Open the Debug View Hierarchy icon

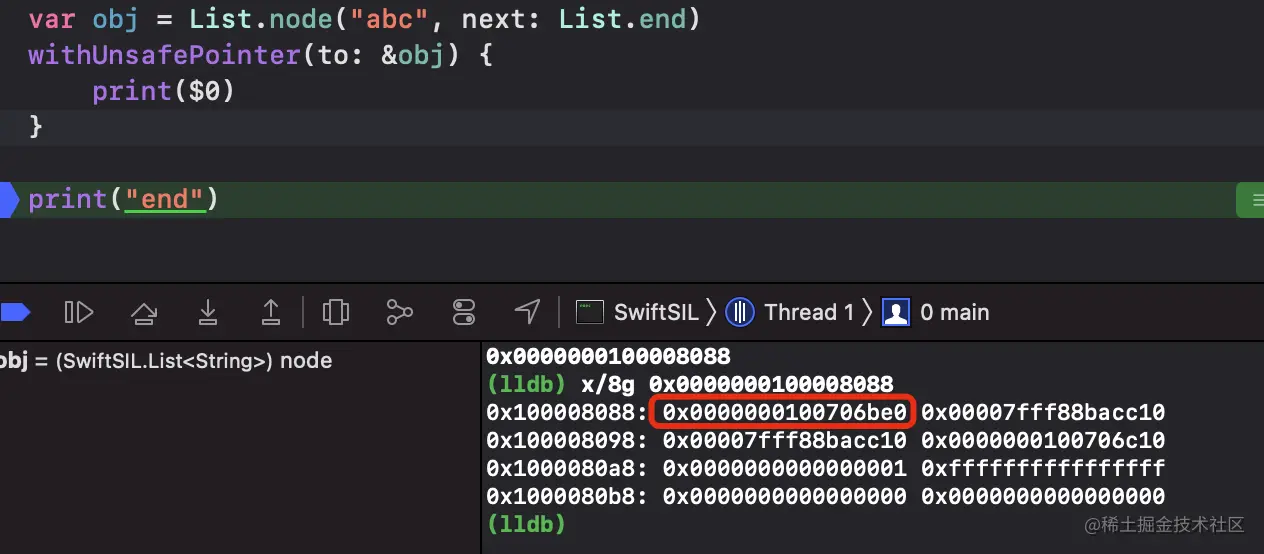click(336, 313)
